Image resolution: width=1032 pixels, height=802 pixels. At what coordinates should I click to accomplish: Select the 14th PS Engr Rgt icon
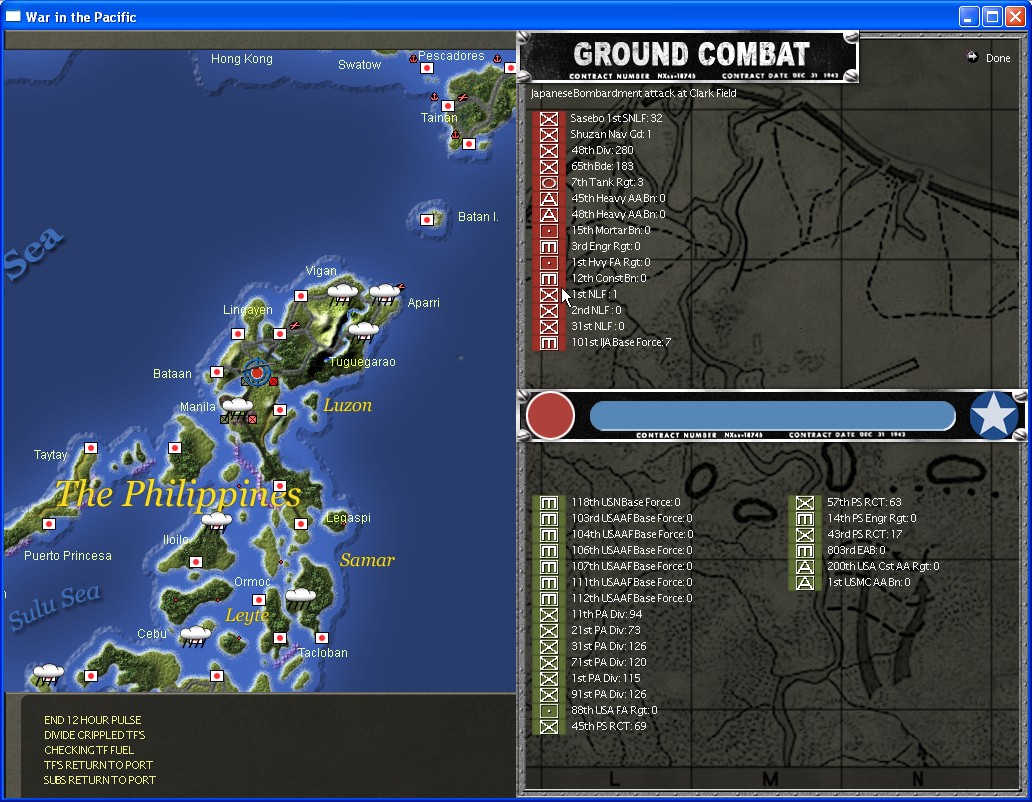[x=805, y=519]
